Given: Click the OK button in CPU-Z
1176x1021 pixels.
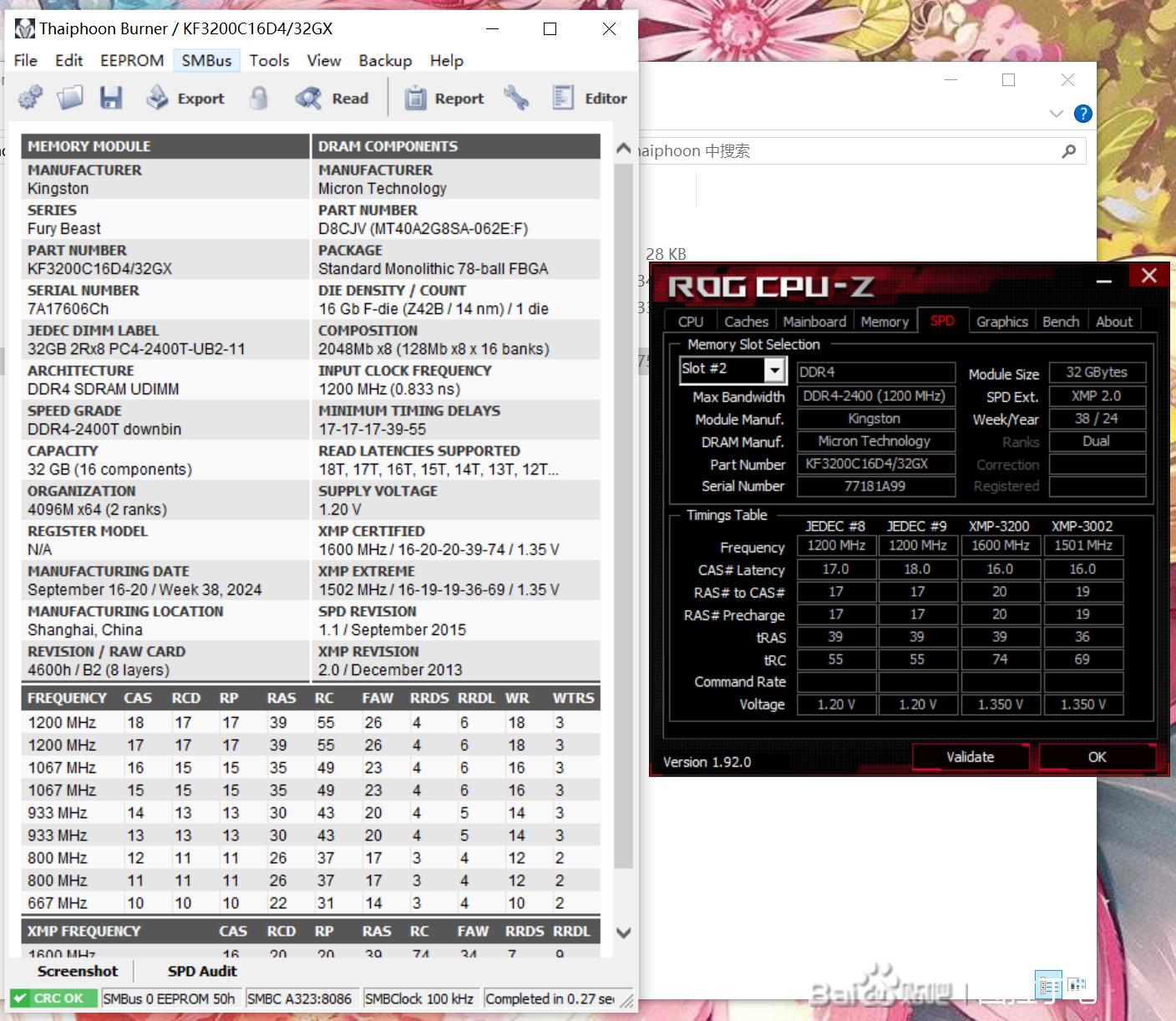Looking at the screenshot, I should (1097, 757).
